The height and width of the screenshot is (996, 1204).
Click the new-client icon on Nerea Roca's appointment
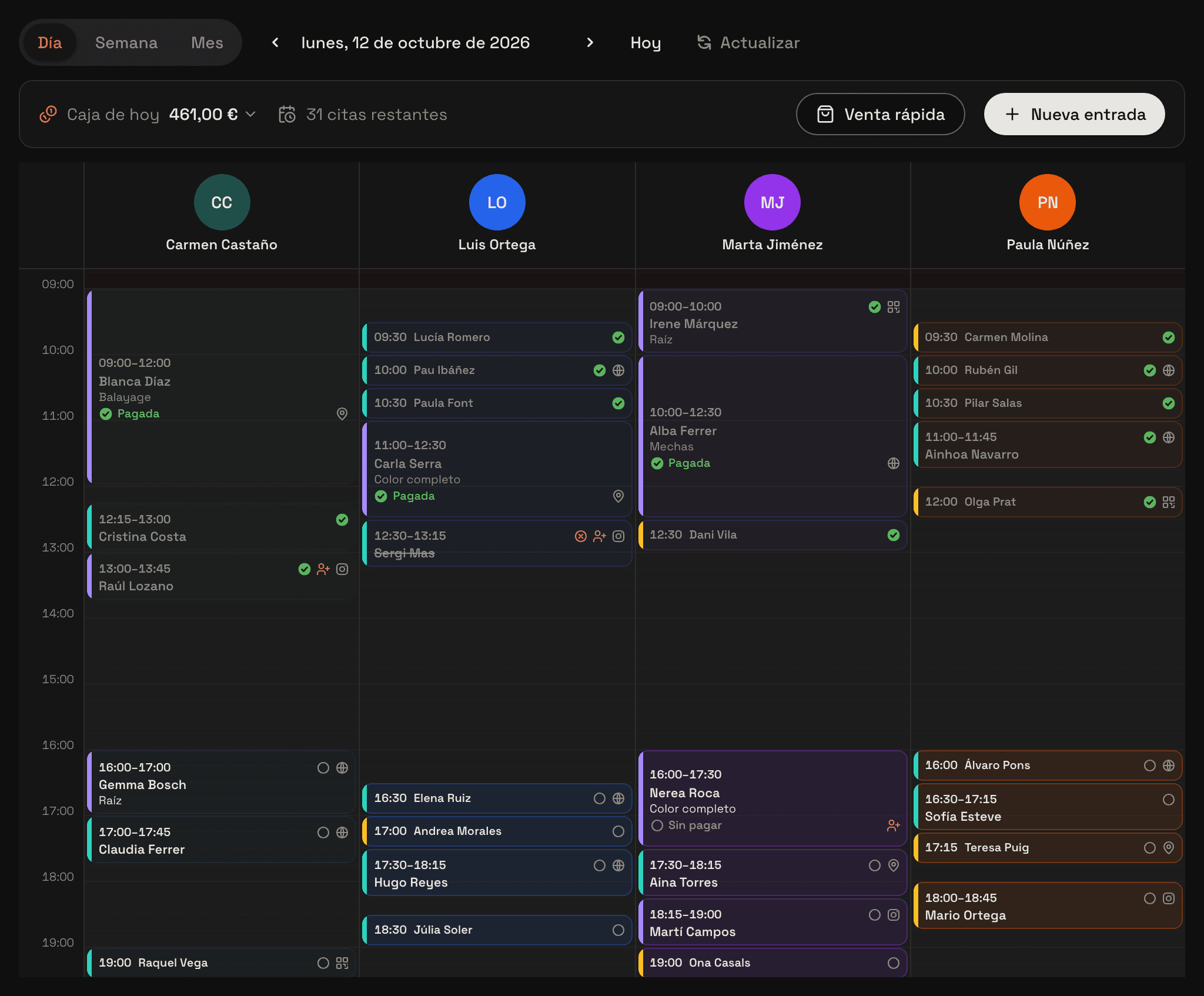coord(894,825)
